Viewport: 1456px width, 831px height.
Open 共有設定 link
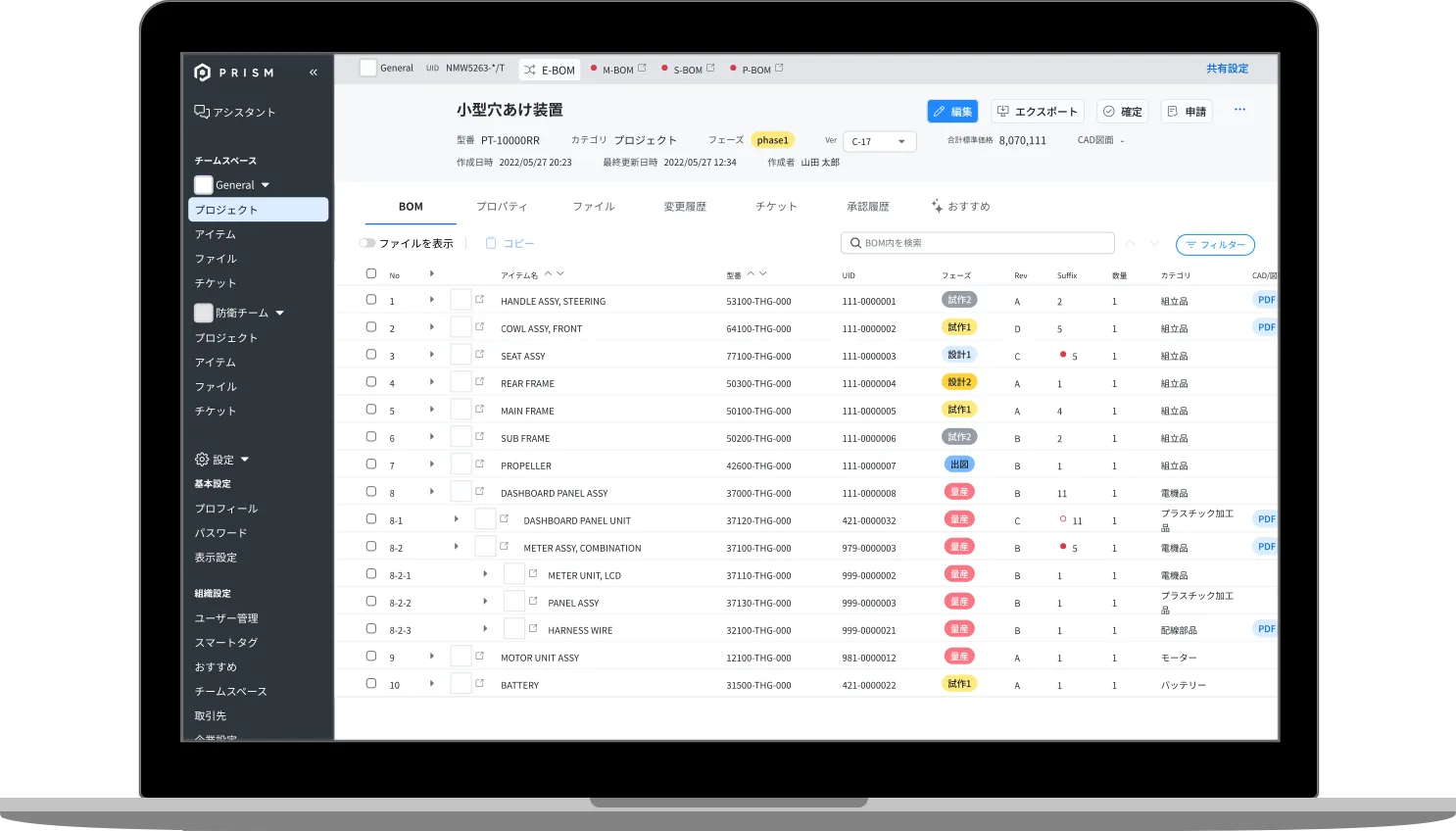pos(1227,69)
